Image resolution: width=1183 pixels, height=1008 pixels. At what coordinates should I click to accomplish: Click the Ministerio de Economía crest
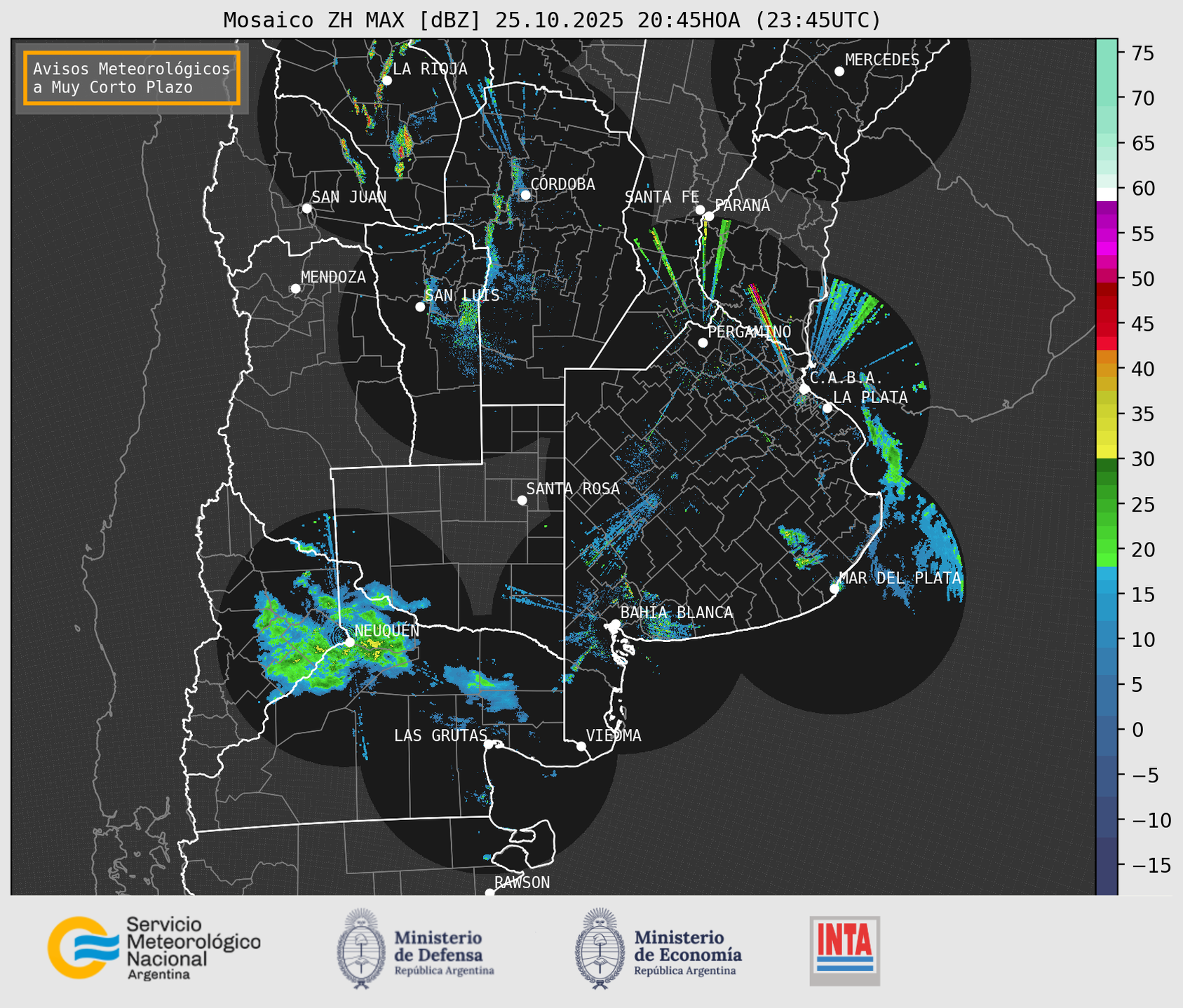pos(600,948)
